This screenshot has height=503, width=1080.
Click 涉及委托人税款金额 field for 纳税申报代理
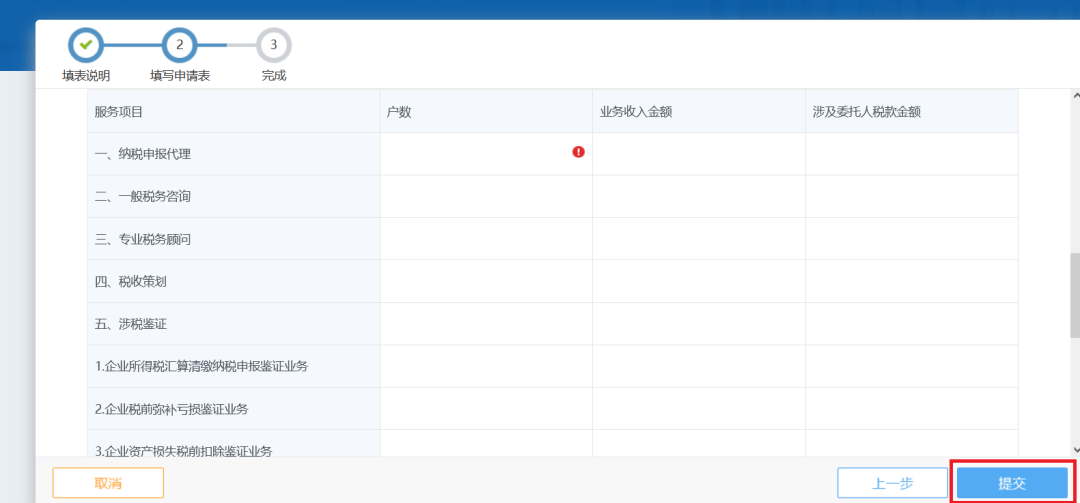tap(912, 154)
